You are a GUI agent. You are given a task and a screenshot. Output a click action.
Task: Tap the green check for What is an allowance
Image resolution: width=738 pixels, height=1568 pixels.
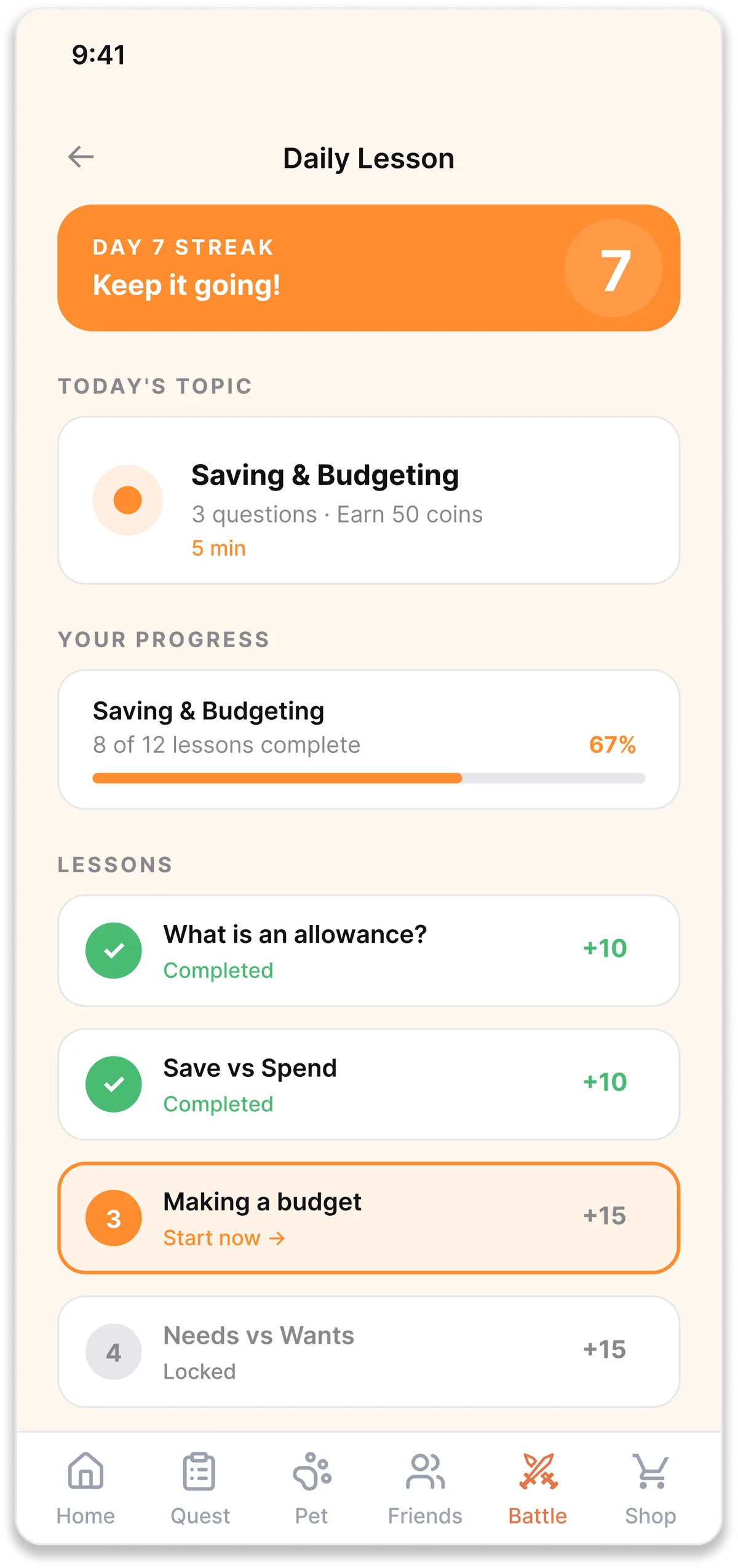tap(114, 950)
